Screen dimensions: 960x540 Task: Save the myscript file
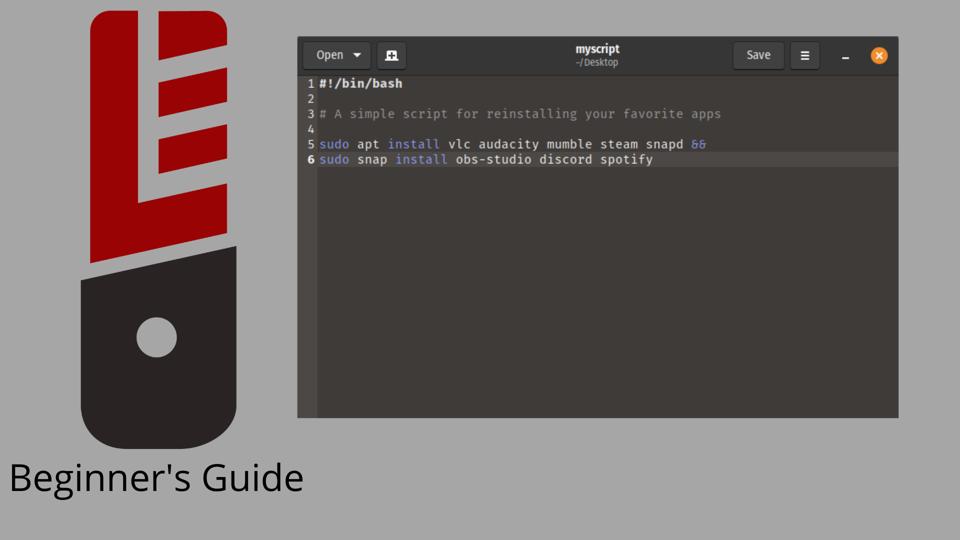pyautogui.click(x=758, y=56)
